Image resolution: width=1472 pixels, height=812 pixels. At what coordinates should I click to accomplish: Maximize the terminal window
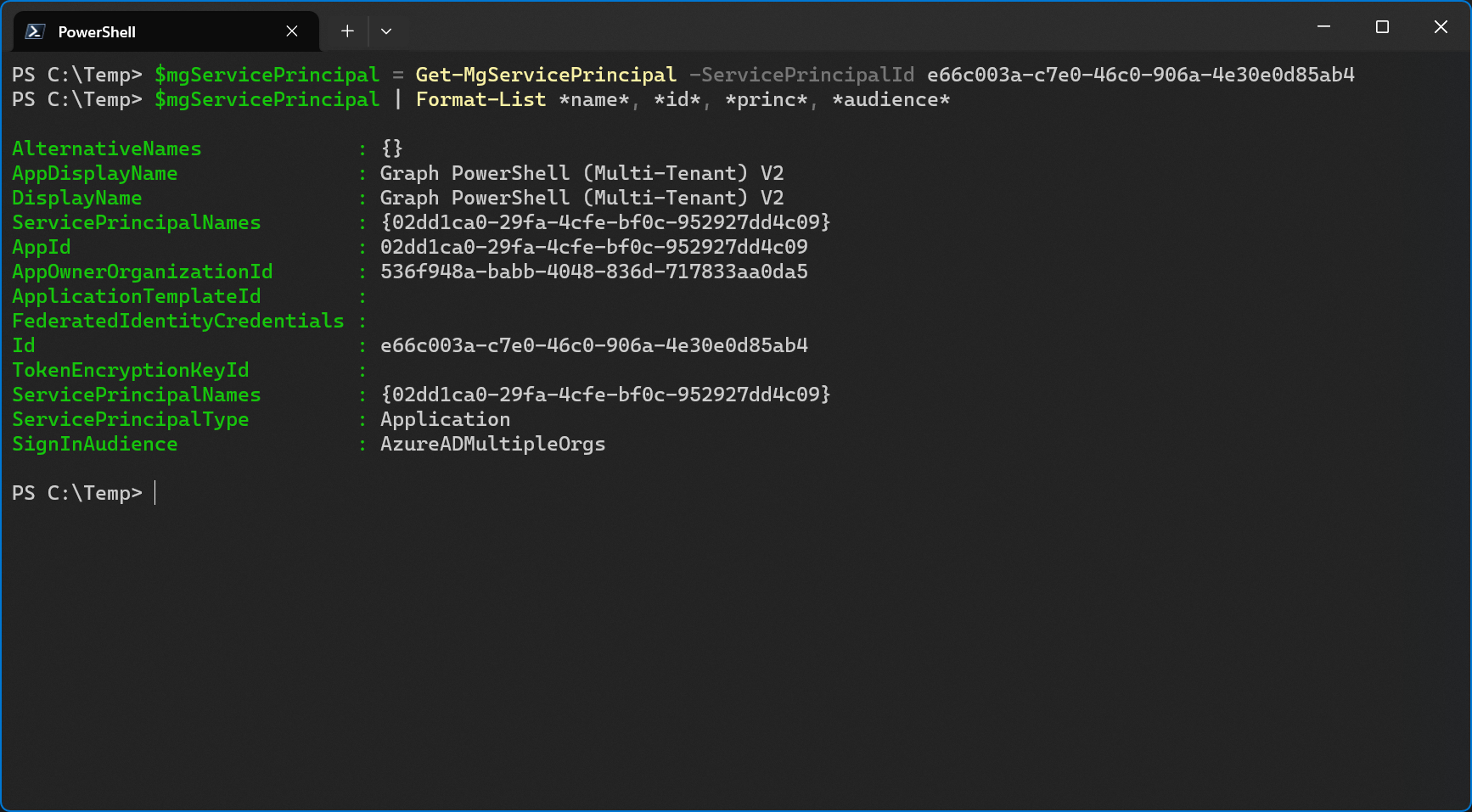(1382, 27)
